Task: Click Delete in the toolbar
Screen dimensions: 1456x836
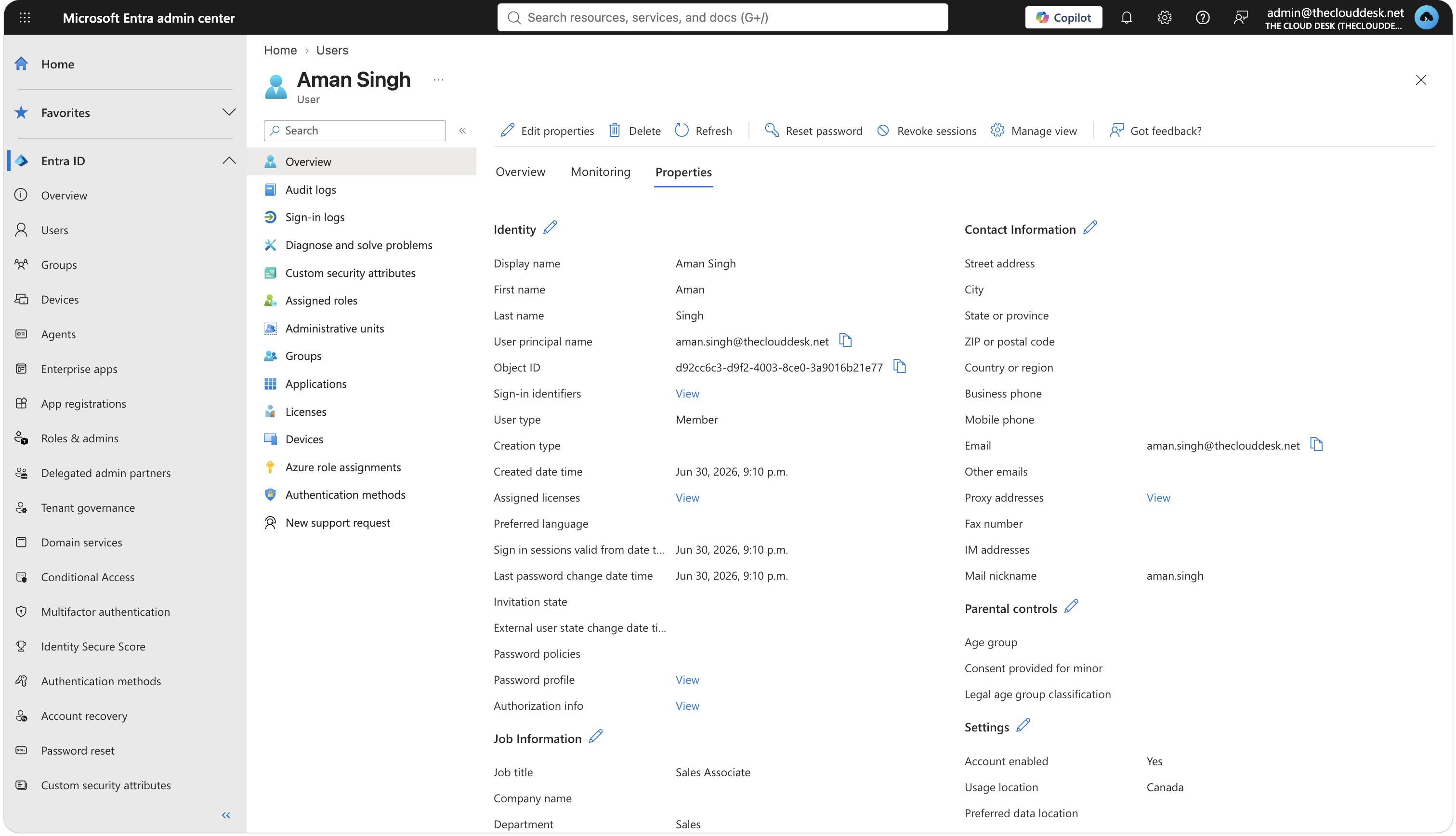Action: pos(634,131)
